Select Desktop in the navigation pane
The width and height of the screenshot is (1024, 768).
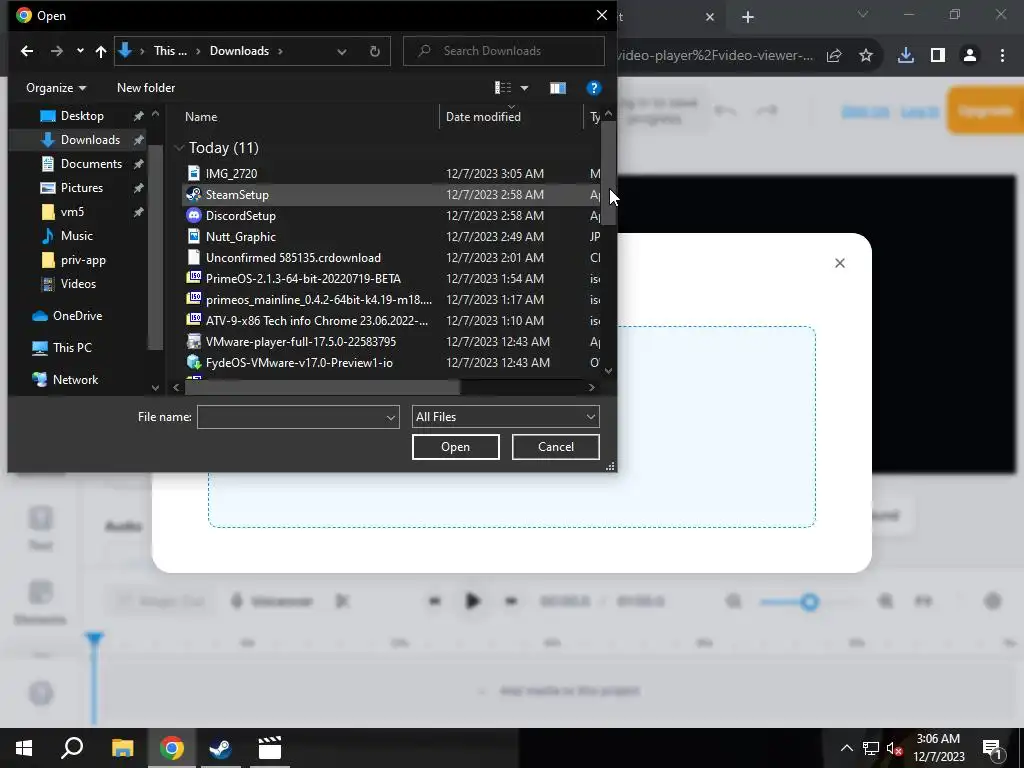82,116
